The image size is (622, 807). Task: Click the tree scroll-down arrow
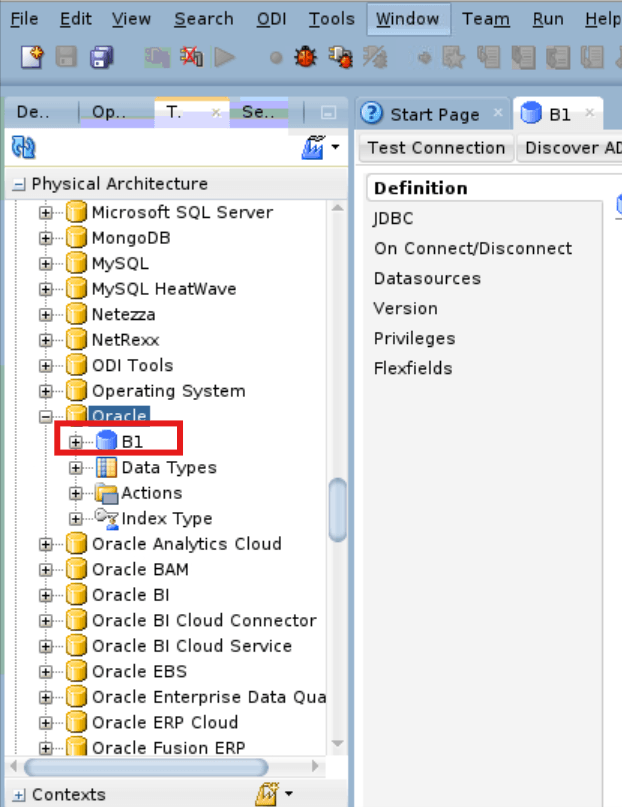point(337,744)
